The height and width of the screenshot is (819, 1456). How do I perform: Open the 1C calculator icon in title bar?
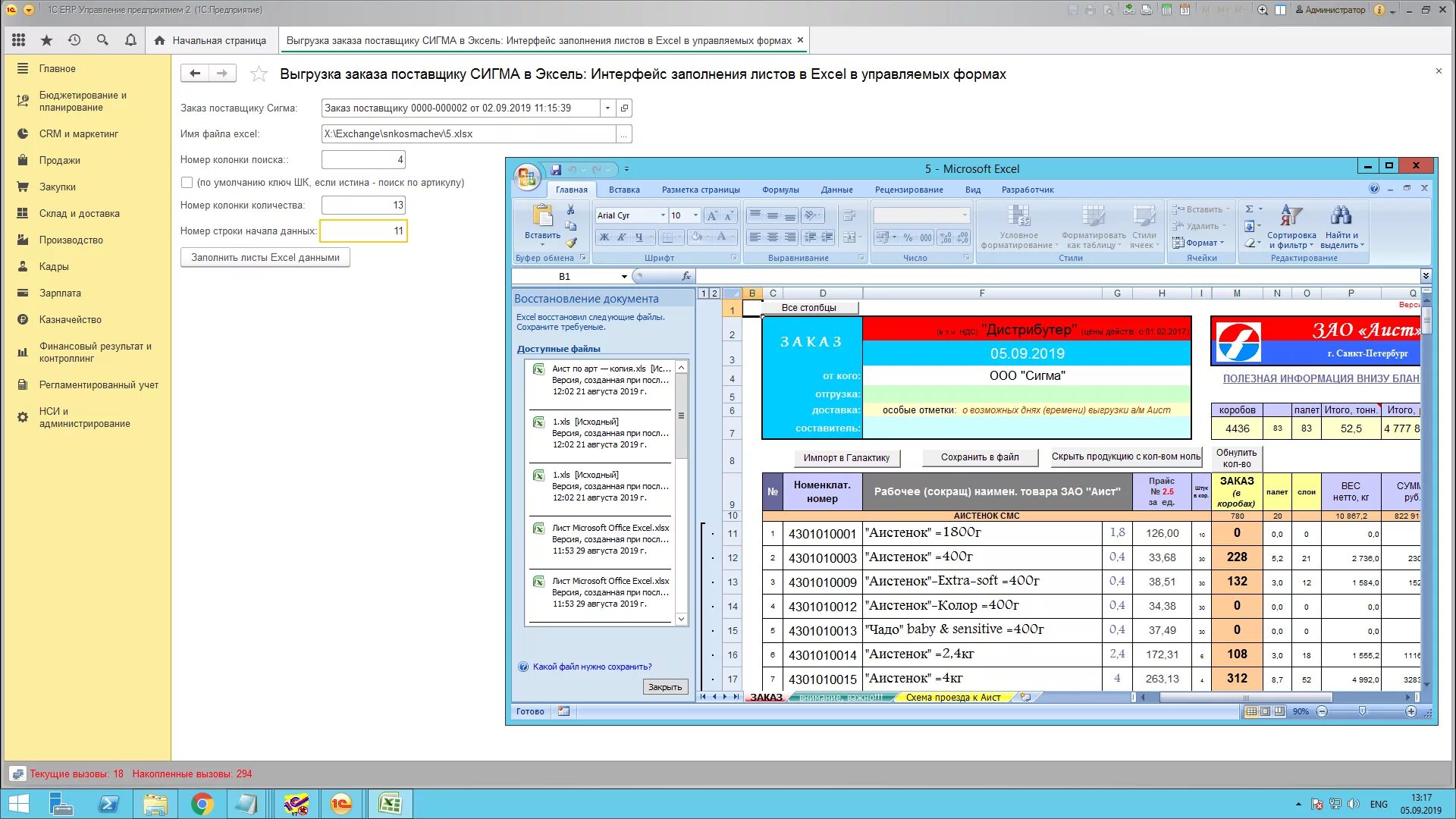pos(1166,10)
